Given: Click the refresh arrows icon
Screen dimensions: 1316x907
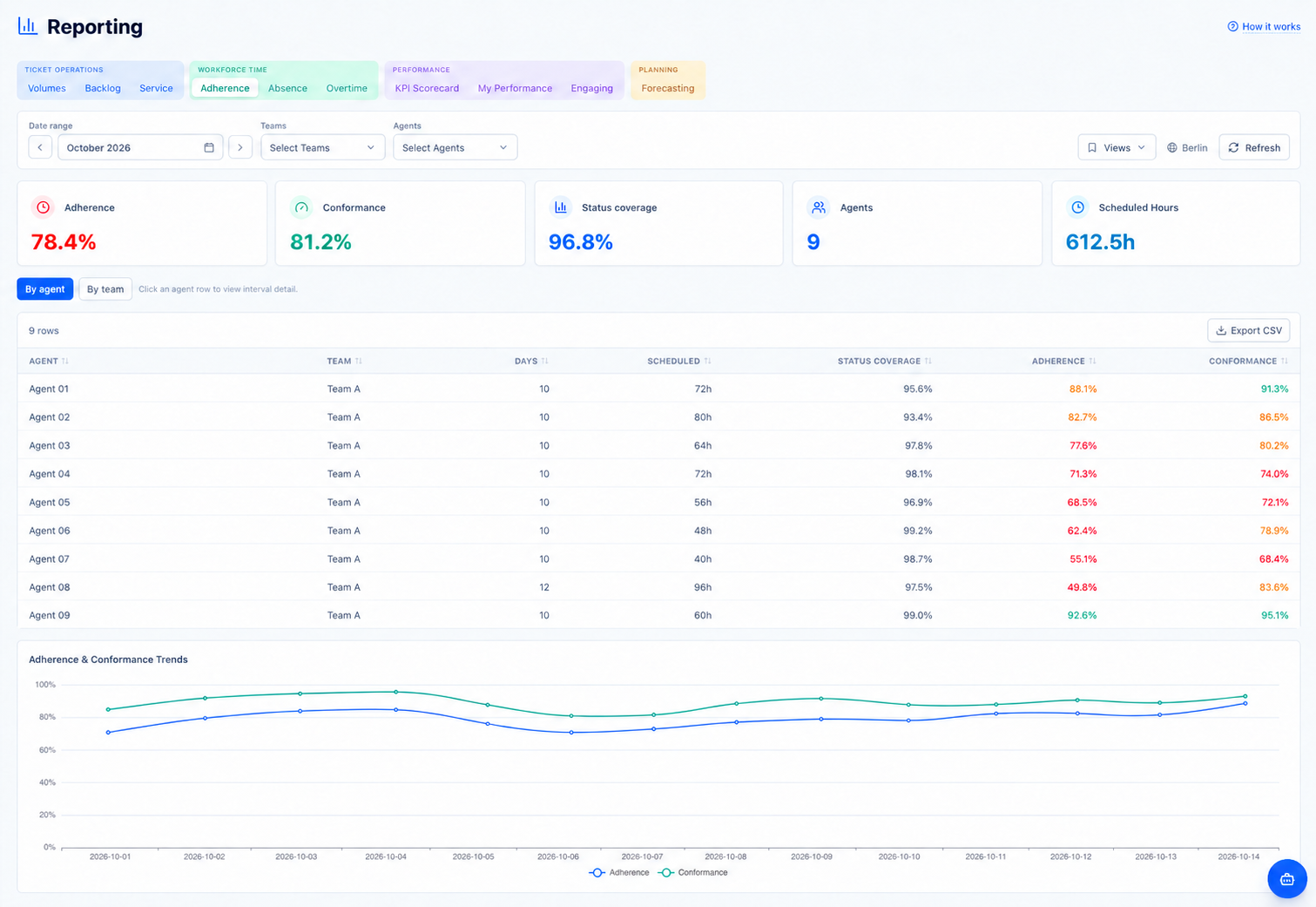Looking at the screenshot, I should pos(1233,147).
